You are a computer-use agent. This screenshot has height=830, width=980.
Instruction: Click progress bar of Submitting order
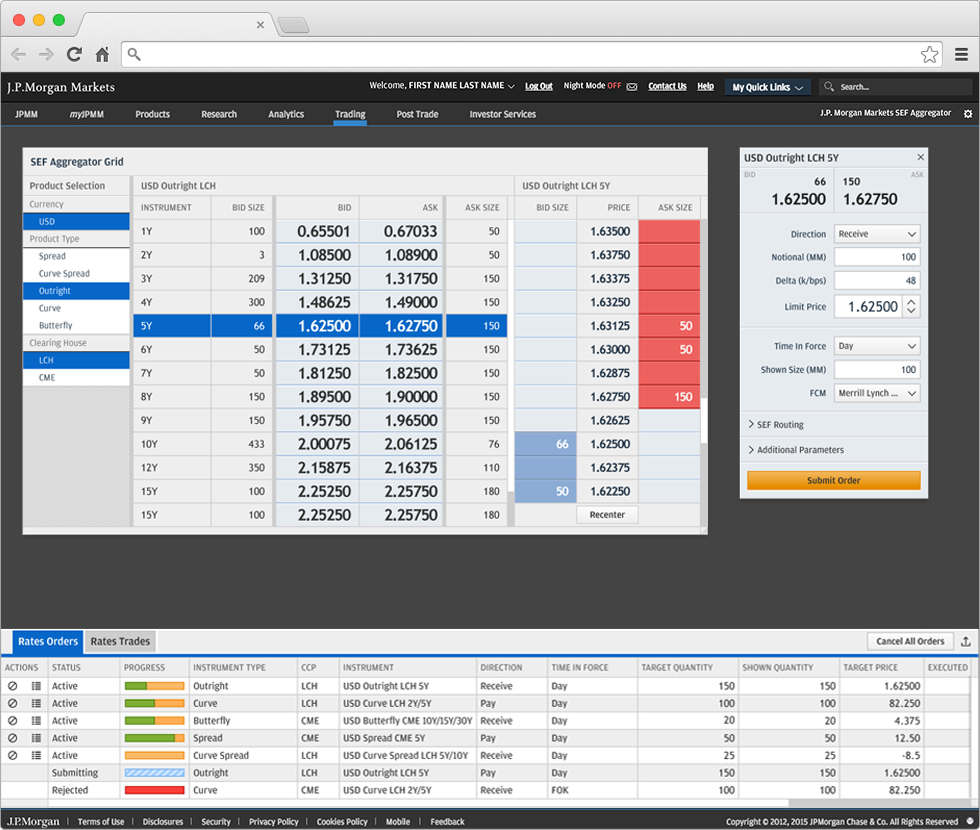tap(154, 772)
